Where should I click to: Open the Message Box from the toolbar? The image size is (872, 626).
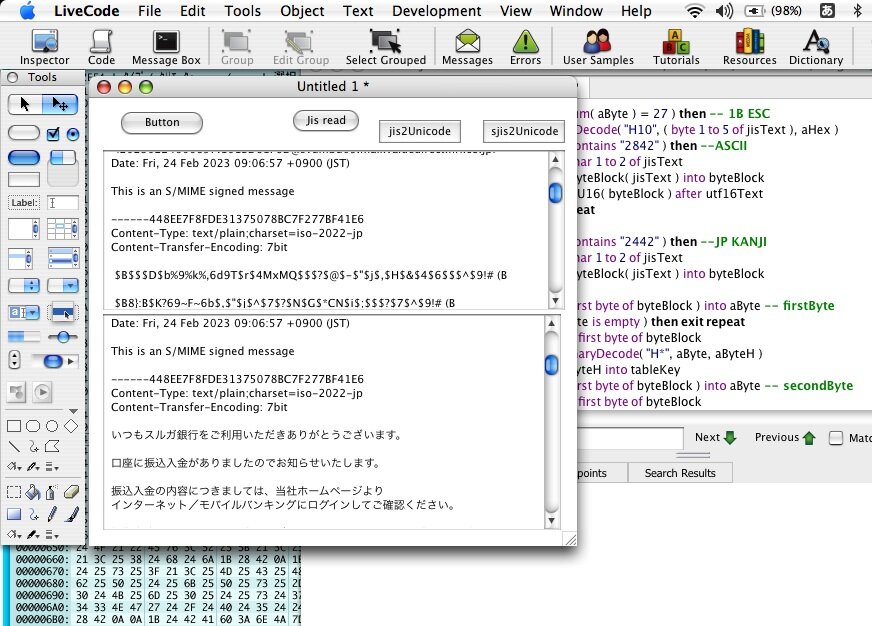click(165, 45)
